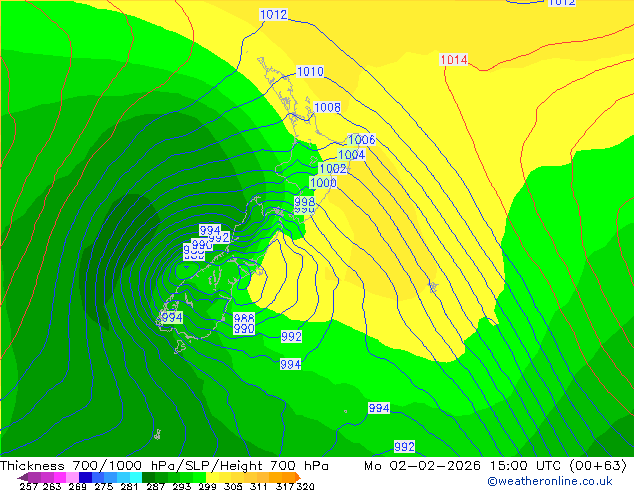The height and width of the screenshot is (490, 634).
Task: Click the 1004 pressure label
Action: pos(351,154)
